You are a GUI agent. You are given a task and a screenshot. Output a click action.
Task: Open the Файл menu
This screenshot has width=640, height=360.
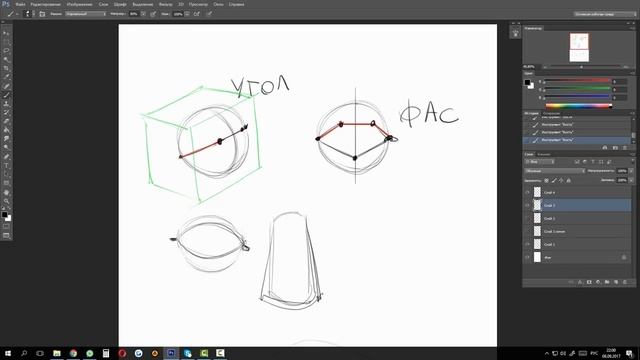20,4
